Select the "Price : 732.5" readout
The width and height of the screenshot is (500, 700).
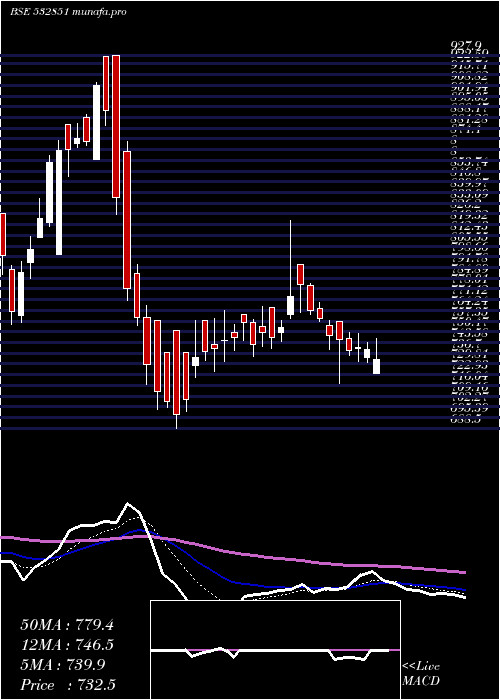pyautogui.click(x=66, y=685)
